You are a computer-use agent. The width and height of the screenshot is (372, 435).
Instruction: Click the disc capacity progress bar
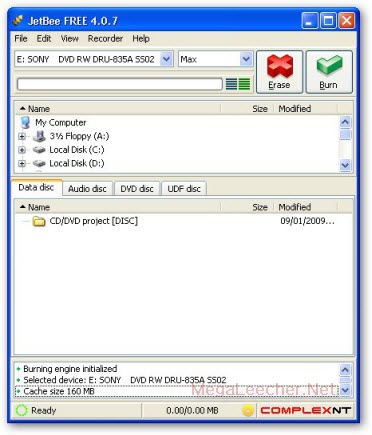[120, 84]
